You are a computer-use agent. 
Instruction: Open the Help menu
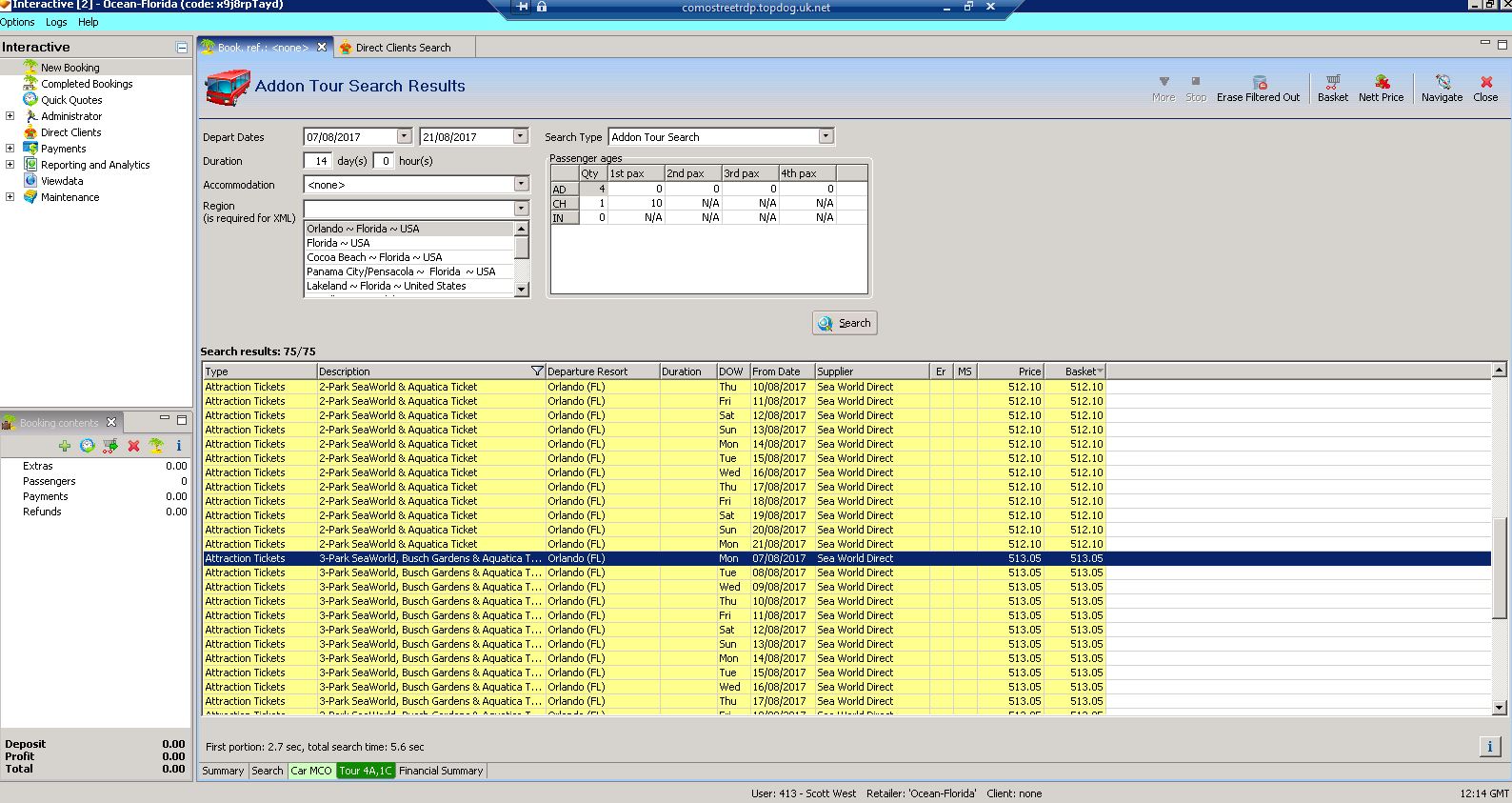(x=89, y=22)
